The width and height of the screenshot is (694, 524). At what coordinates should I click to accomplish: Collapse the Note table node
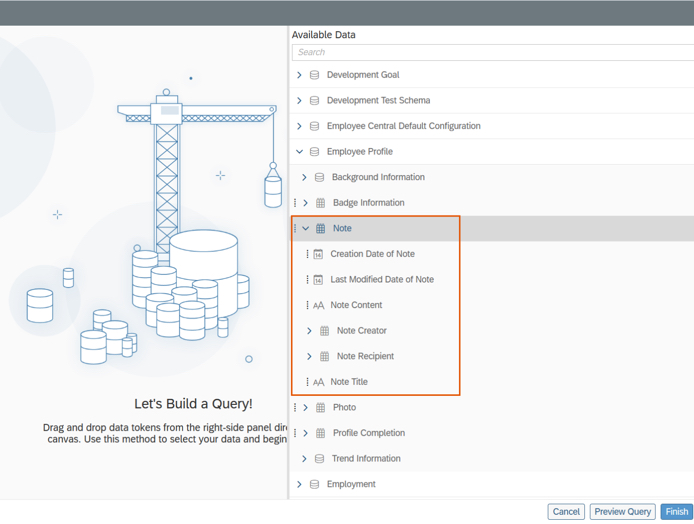point(306,229)
